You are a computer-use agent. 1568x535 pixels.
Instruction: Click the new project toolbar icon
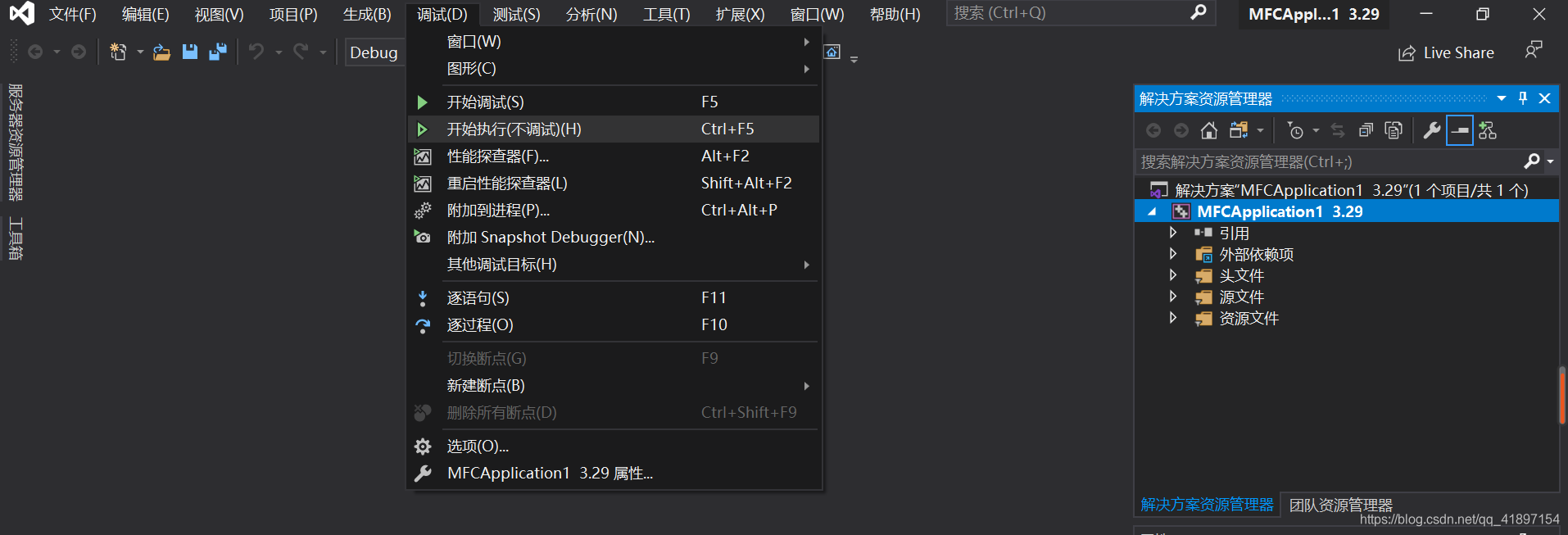pyautogui.click(x=118, y=52)
